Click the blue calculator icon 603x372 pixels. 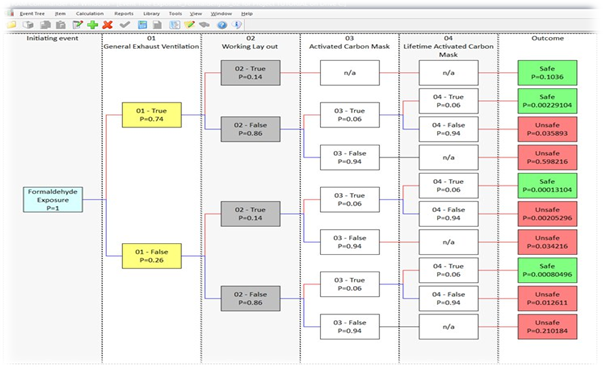coord(143,25)
